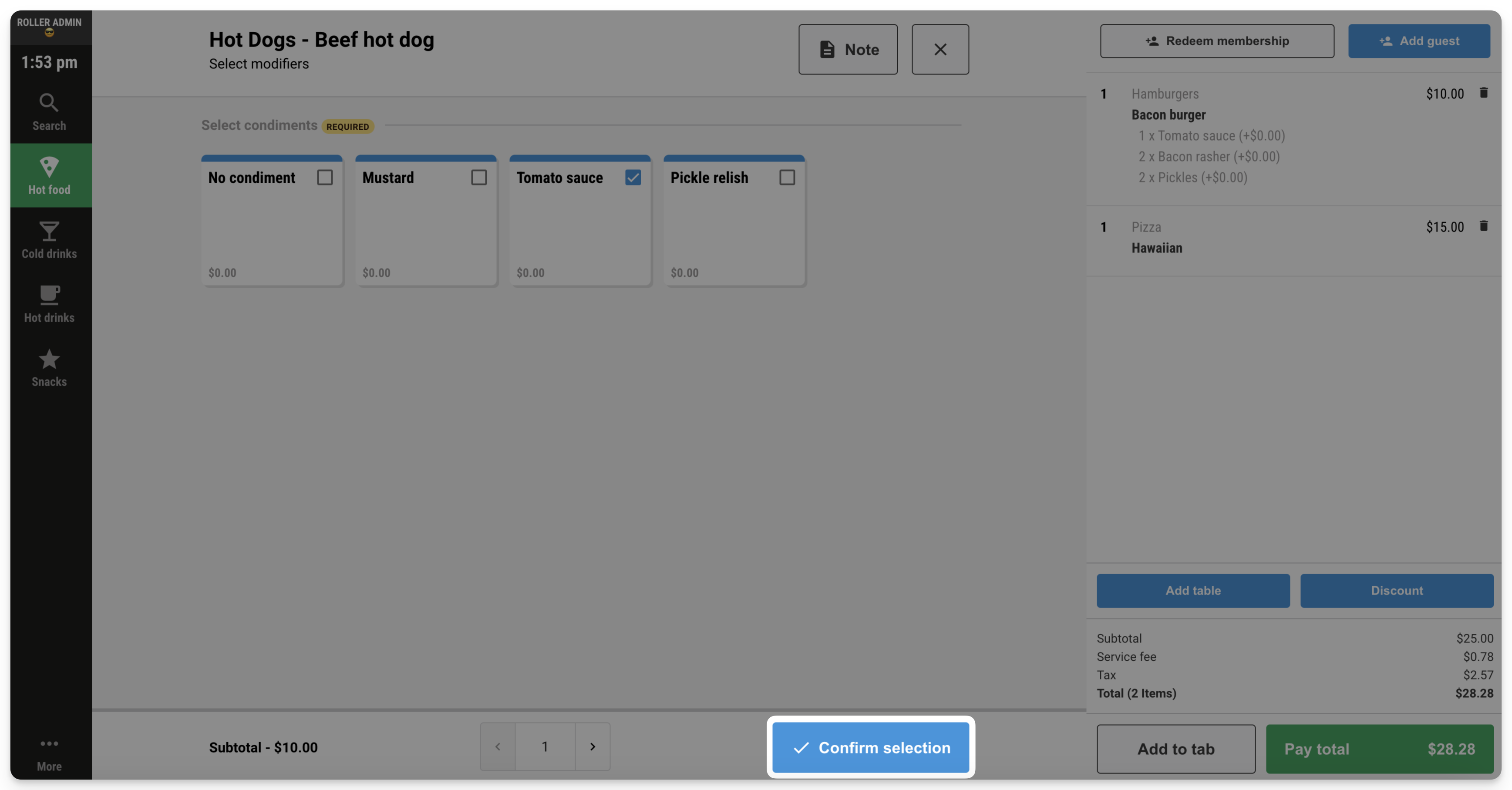Open Search from the sidebar
Viewport: 1512px width, 790px height.
[x=49, y=111]
